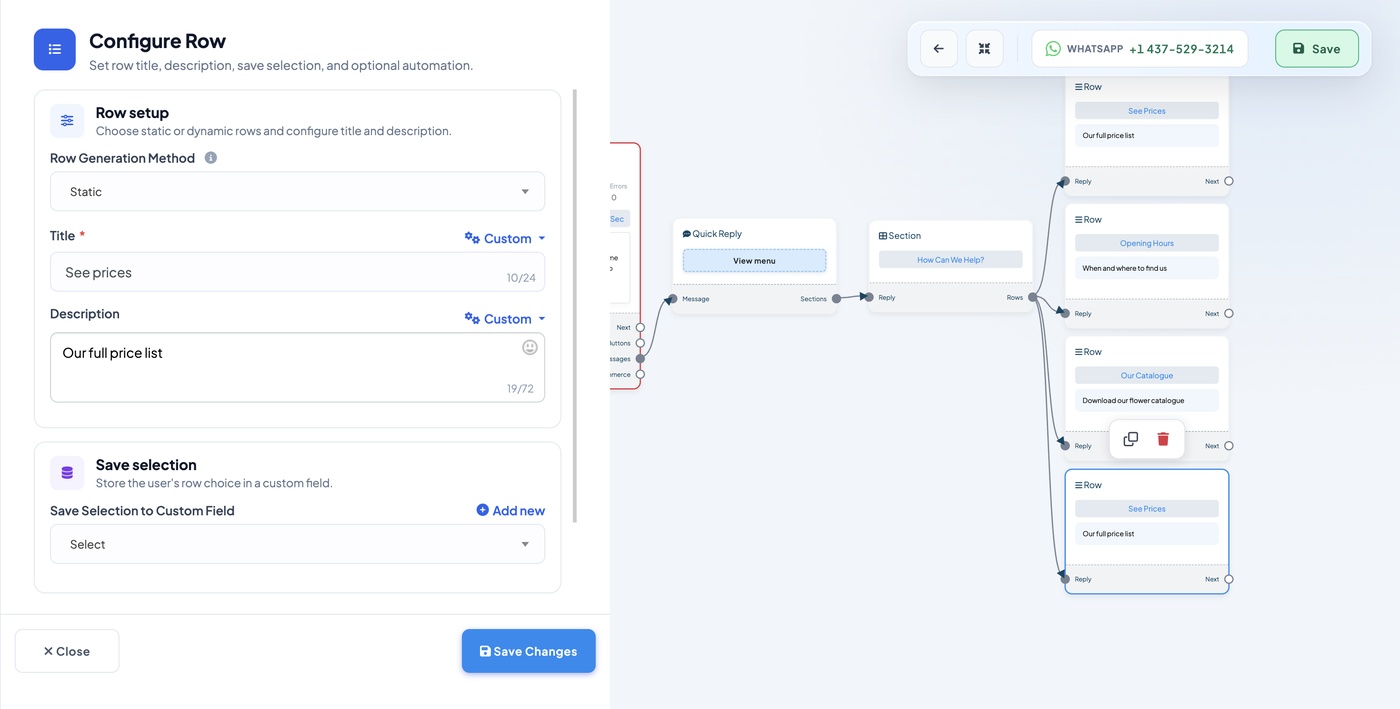Select the Quick Reply View menu node
Viewport: 1400px width, 709px height.
point(754,261)
